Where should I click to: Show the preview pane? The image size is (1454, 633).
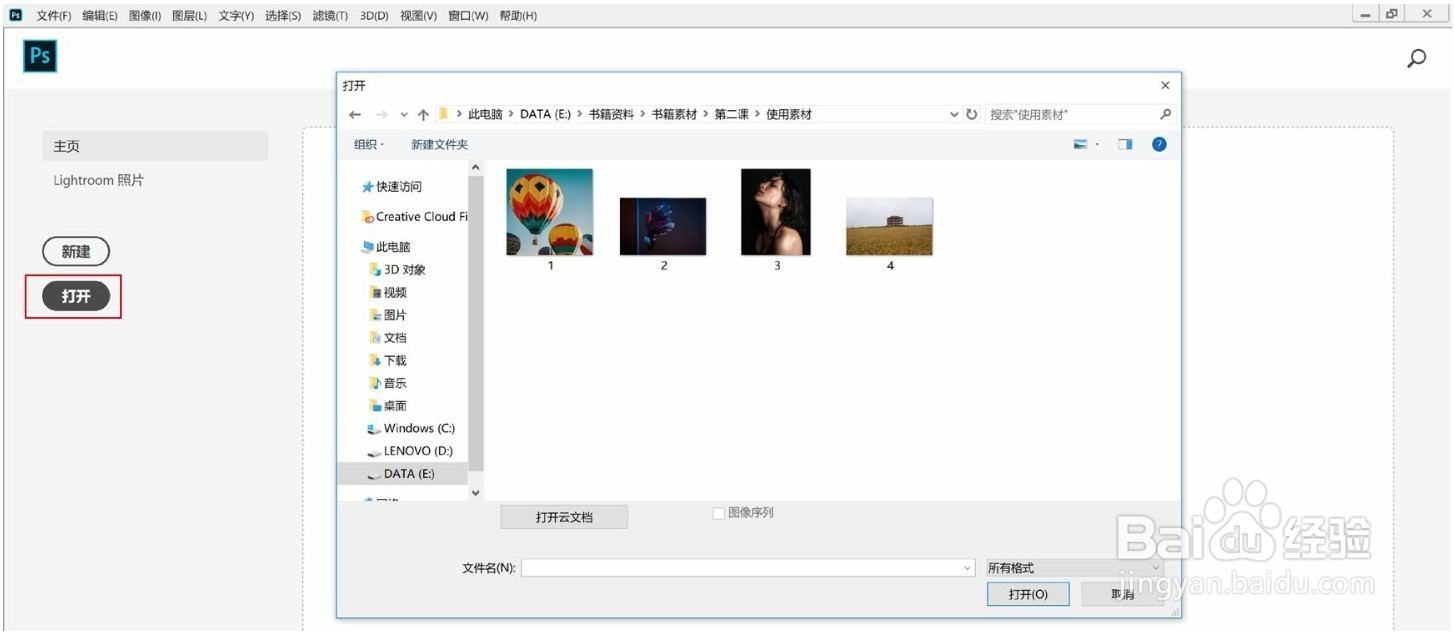(1125, 144)
